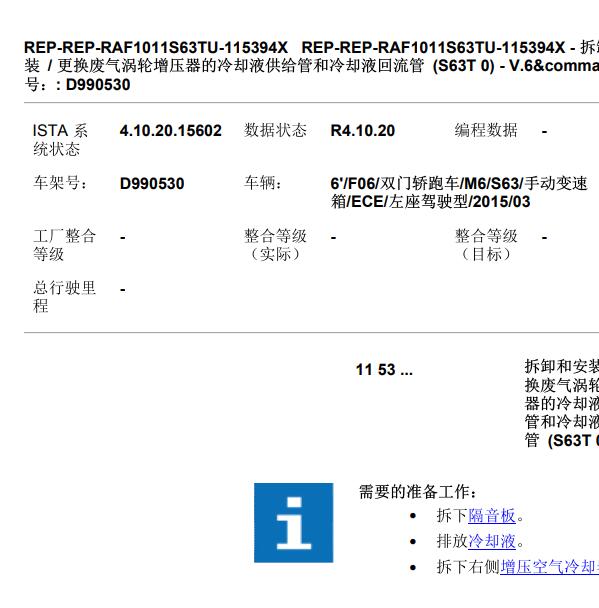Click the blue information icon
The image size is (599, 608).
(293, 522)
